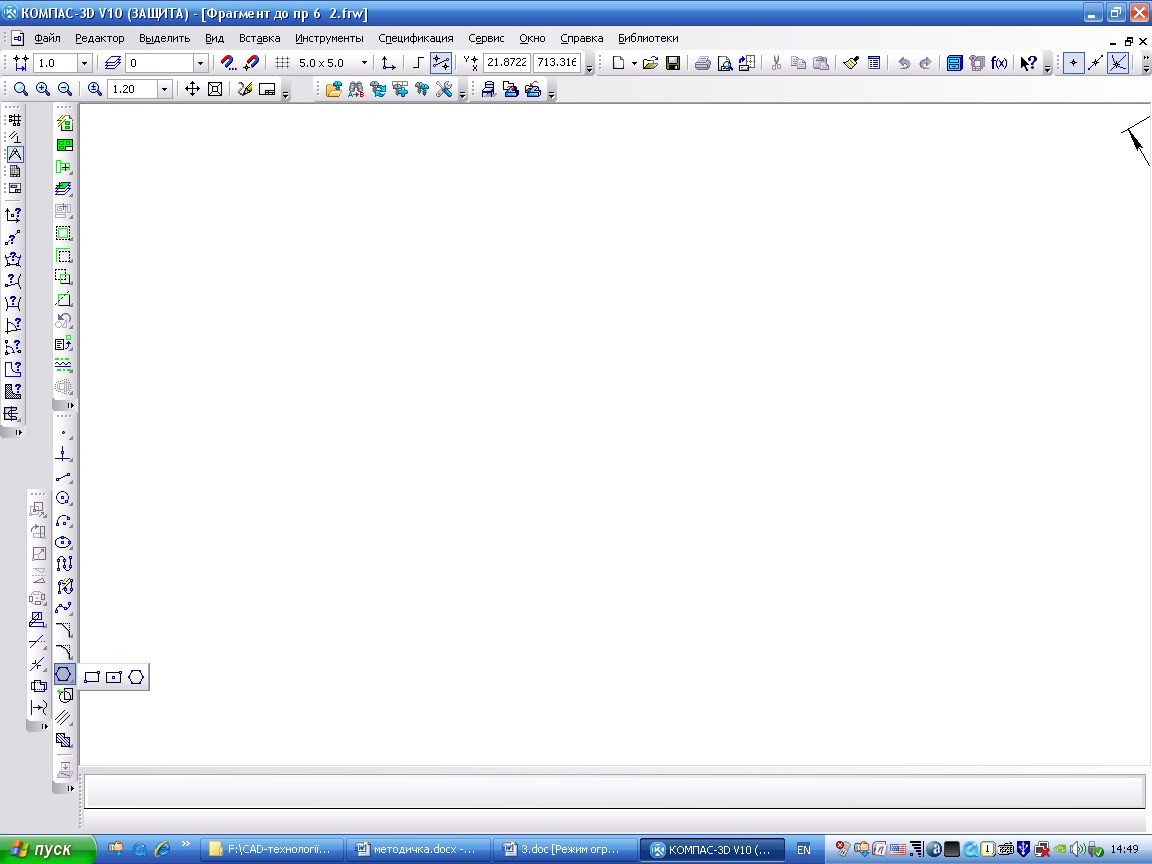The height and width of the screenshot is (864, 1152).
Task: Open the grid step 5.0 x 5.0 dropdown
Action: pos(364,63)
